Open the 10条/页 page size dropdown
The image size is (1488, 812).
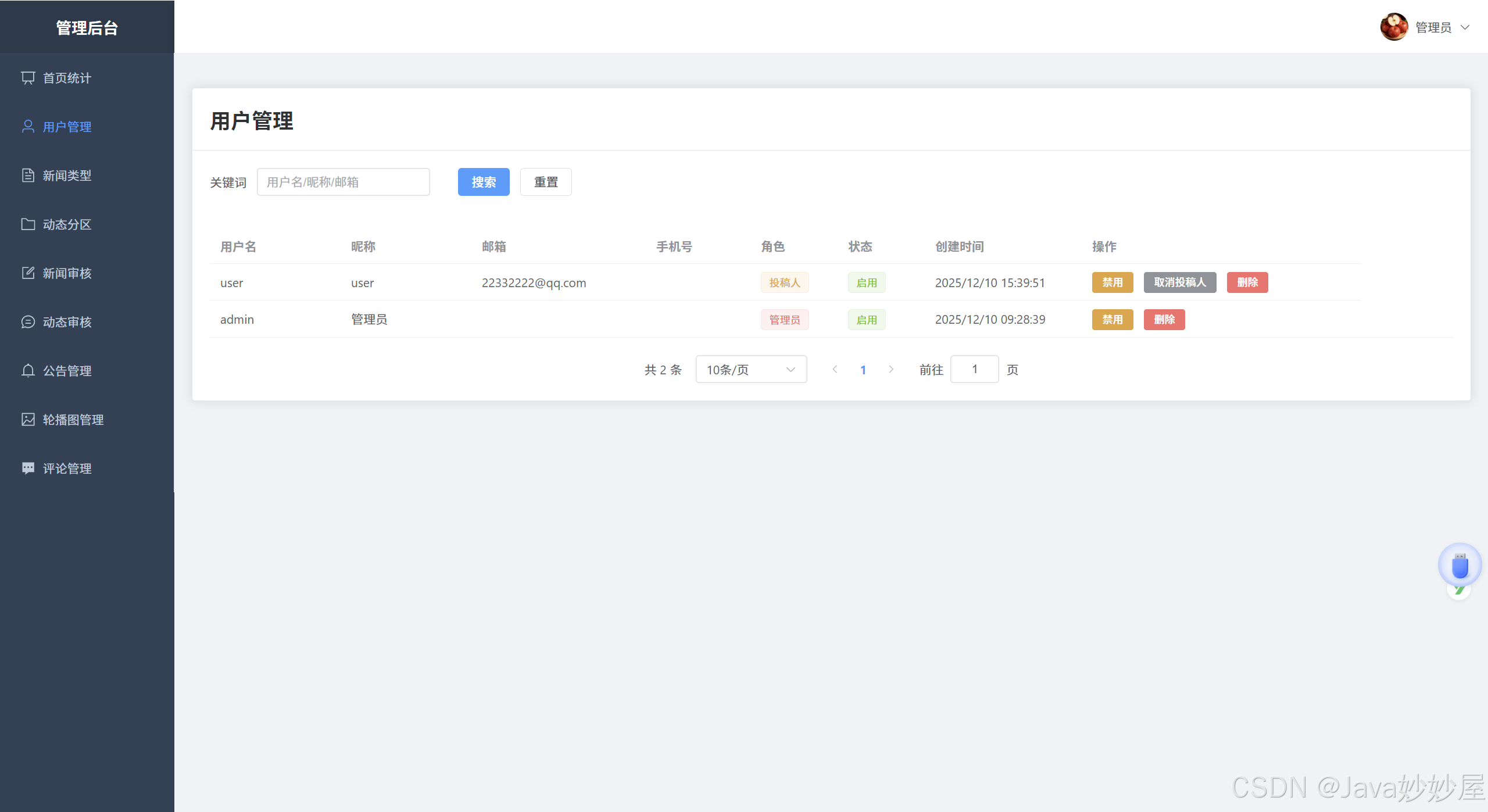point(750,370)
